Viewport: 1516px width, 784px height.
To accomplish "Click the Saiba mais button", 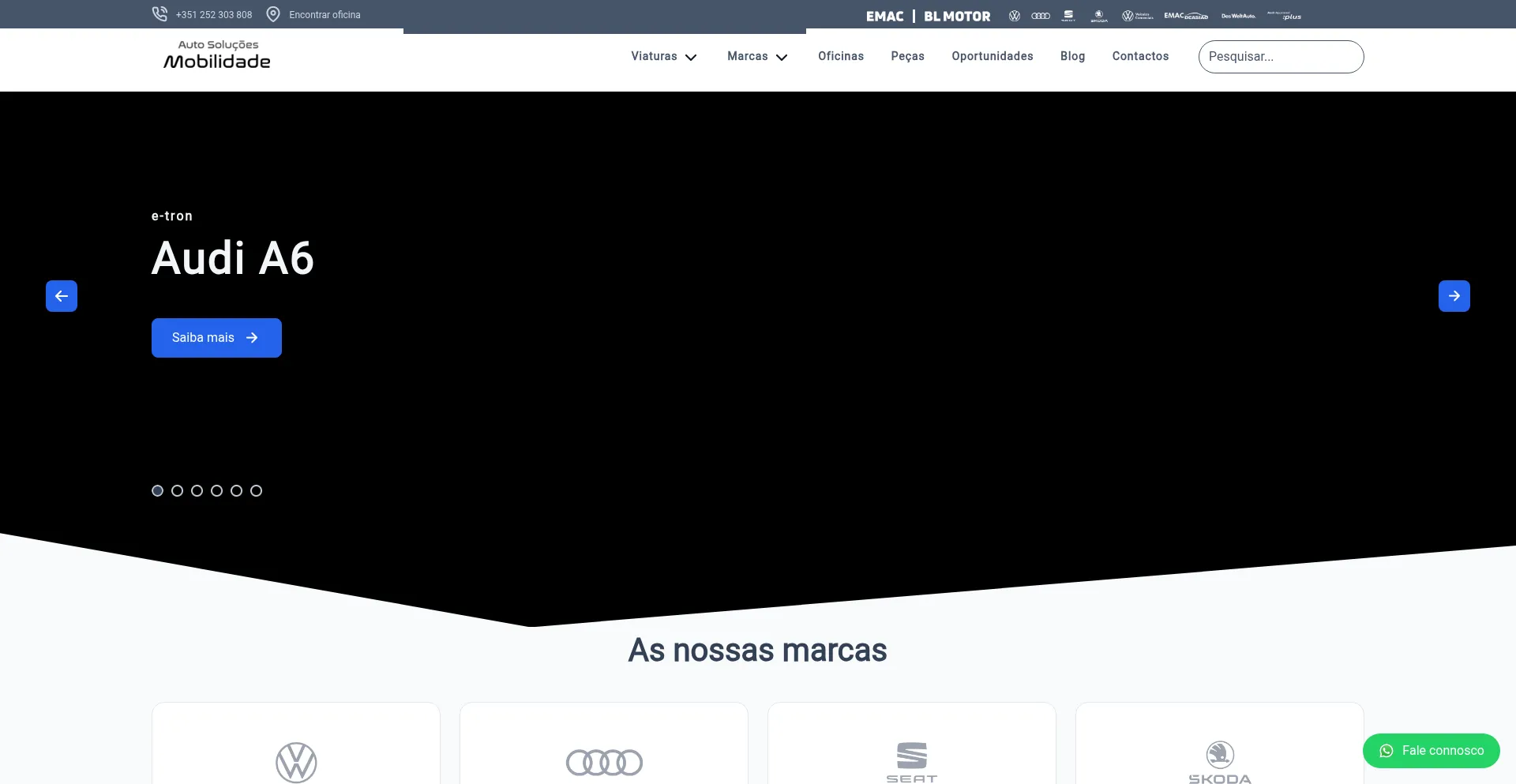I will click(x=216, y=338).
